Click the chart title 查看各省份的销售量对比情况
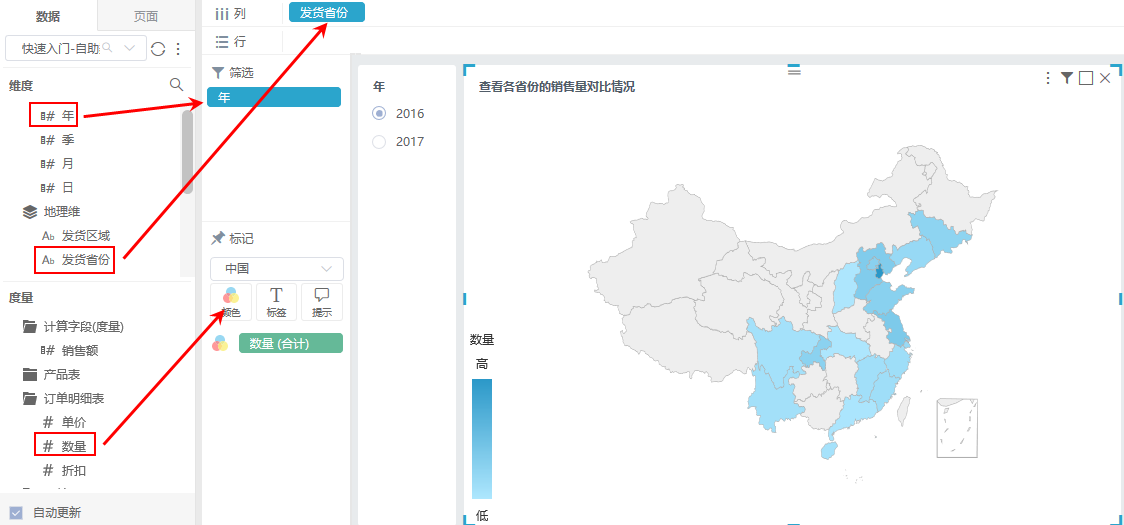This screenshot has height=525, width=1124. point(556,87)
